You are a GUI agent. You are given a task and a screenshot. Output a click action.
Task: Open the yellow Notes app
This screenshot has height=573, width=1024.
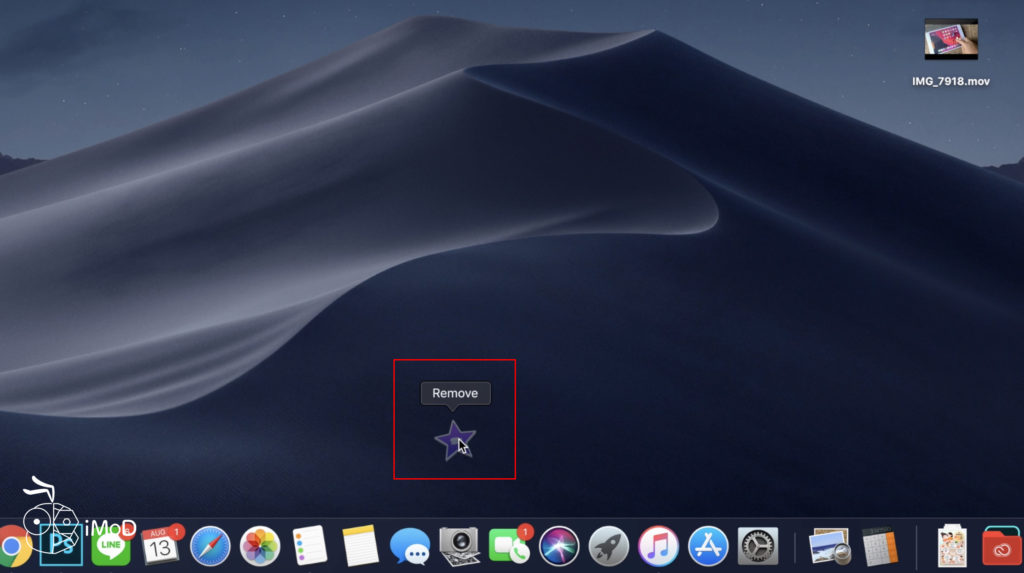coord(360,546)
